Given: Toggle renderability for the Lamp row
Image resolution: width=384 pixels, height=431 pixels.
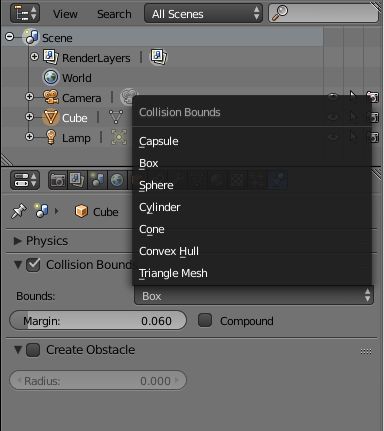Looking at the screenshot, I should pyautogui.click(x=373, y=137).
